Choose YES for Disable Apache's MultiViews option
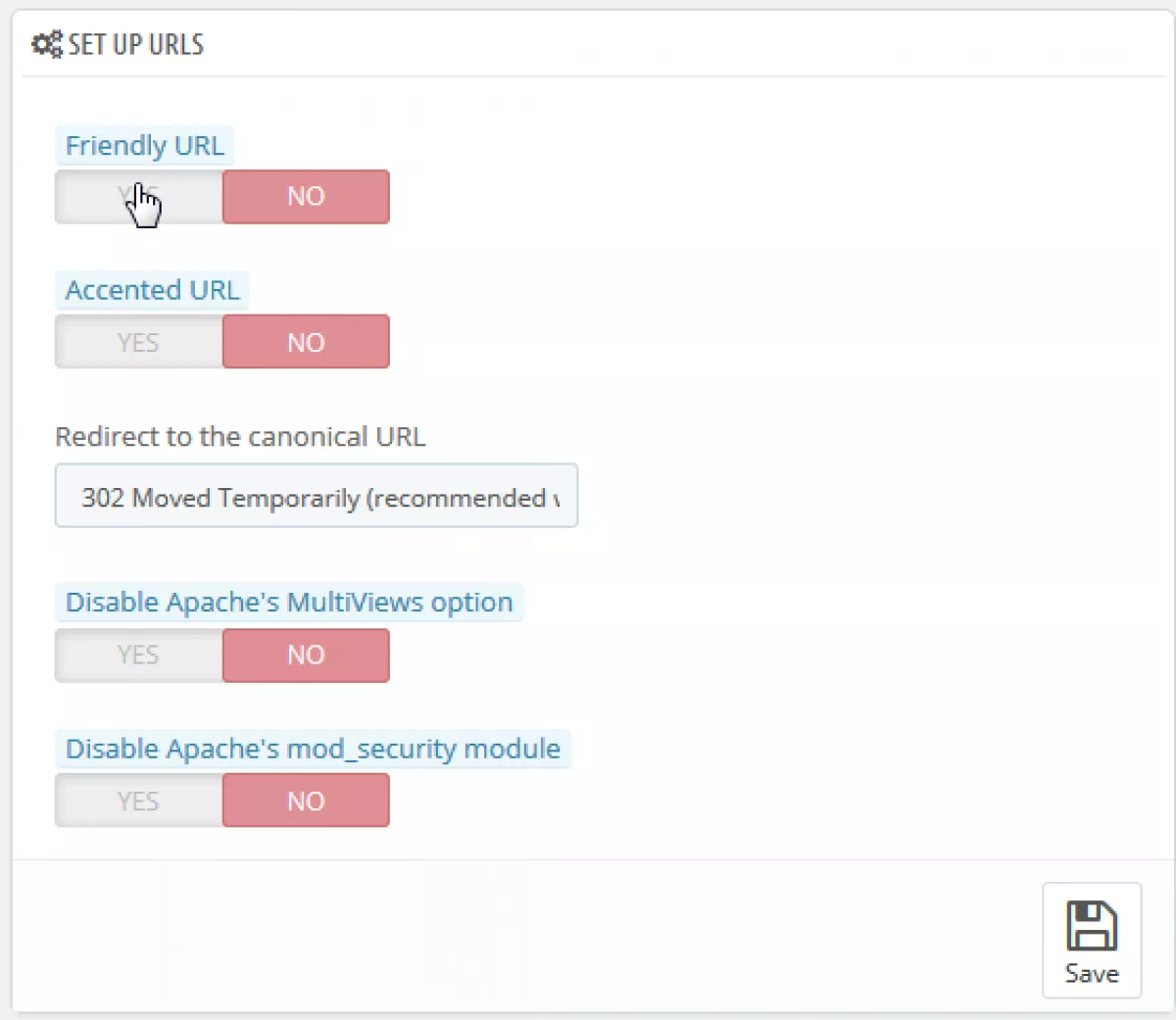1176x1020 pixels. pos(139,655)
